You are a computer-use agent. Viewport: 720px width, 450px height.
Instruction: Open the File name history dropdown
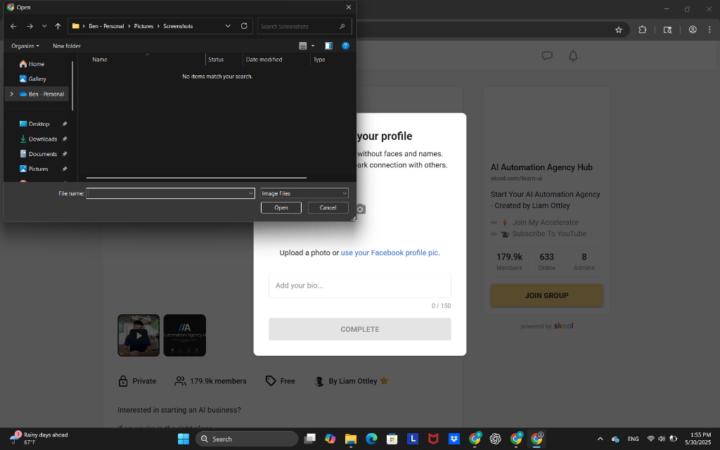251,193
